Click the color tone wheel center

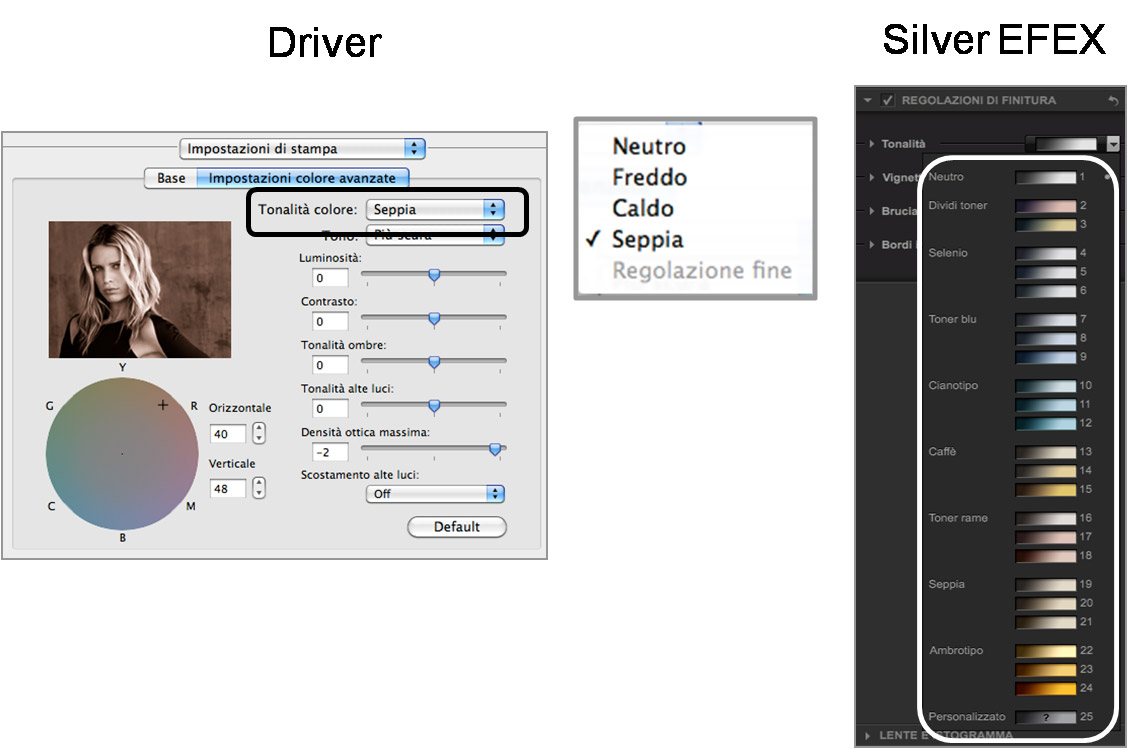122,454
